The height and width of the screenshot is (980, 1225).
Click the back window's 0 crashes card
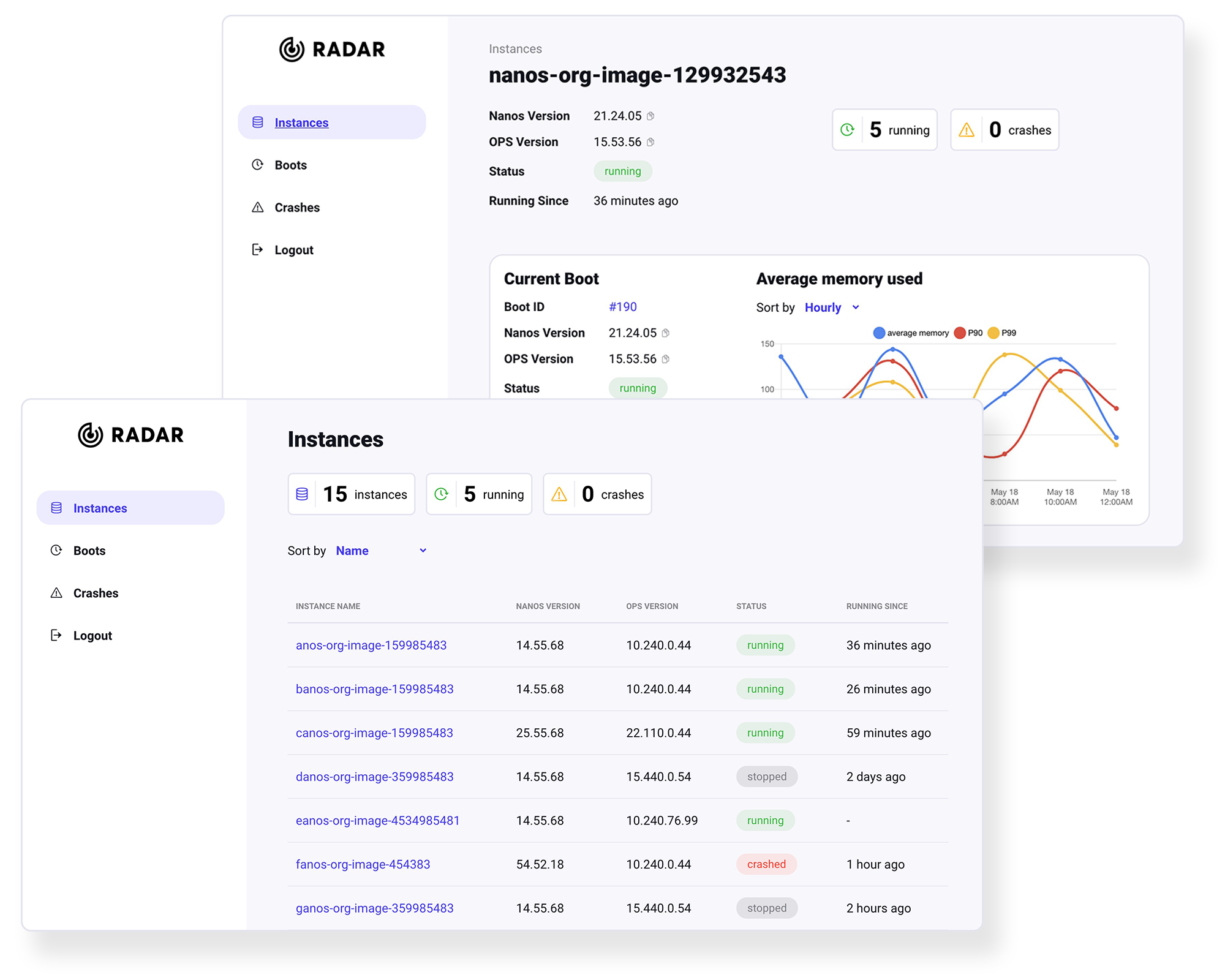coord(1005,130)
